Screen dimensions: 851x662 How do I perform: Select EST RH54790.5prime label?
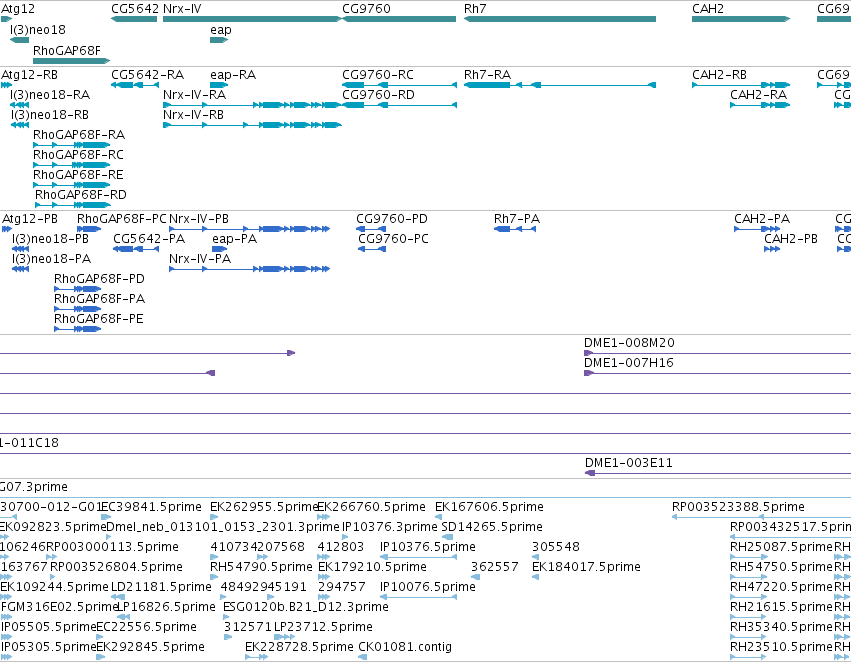pyautogui.click(x=261, y=567)
